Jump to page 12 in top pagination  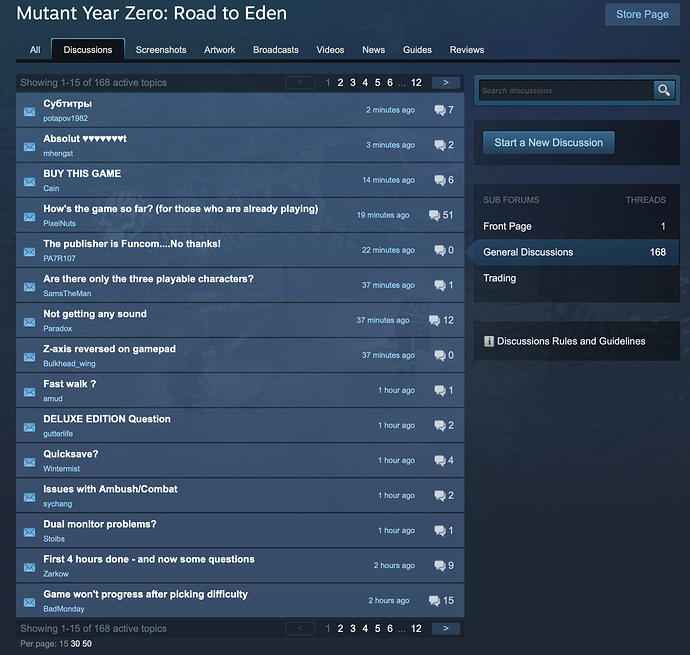tap(416, 83)
